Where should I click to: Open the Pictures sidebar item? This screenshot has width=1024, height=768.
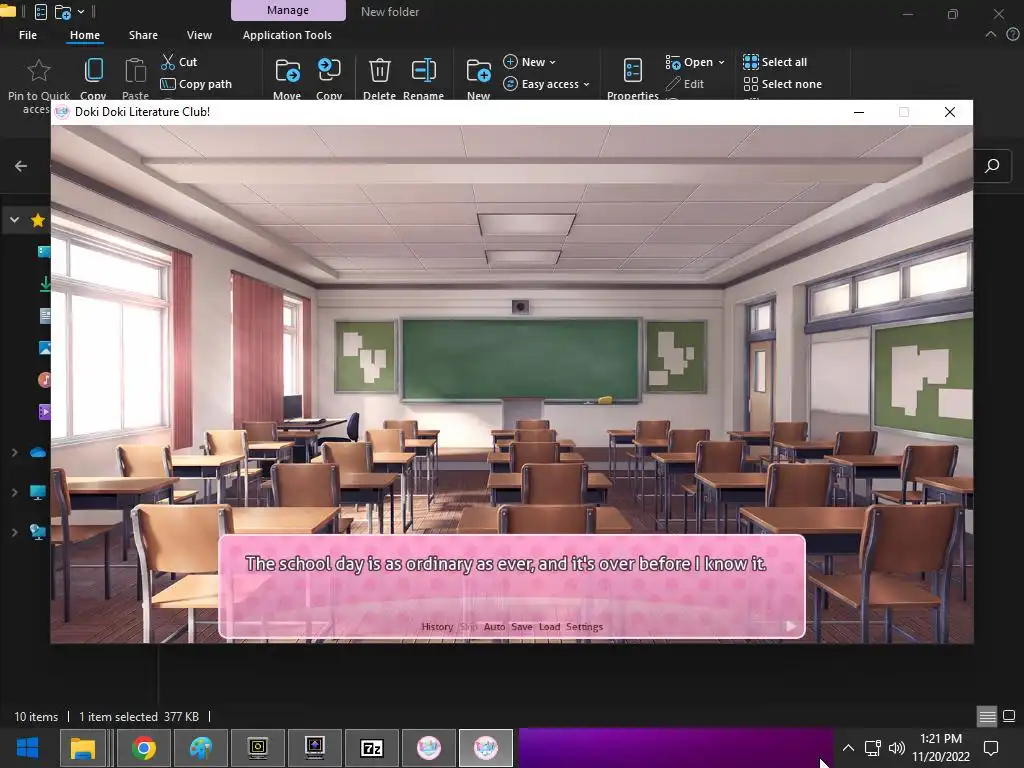[x=44, y=347]
